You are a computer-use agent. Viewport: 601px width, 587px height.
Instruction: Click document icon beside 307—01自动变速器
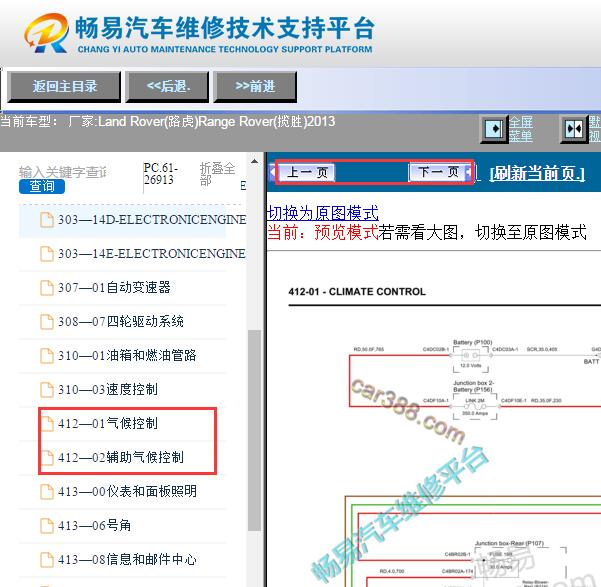click(47, 288)
